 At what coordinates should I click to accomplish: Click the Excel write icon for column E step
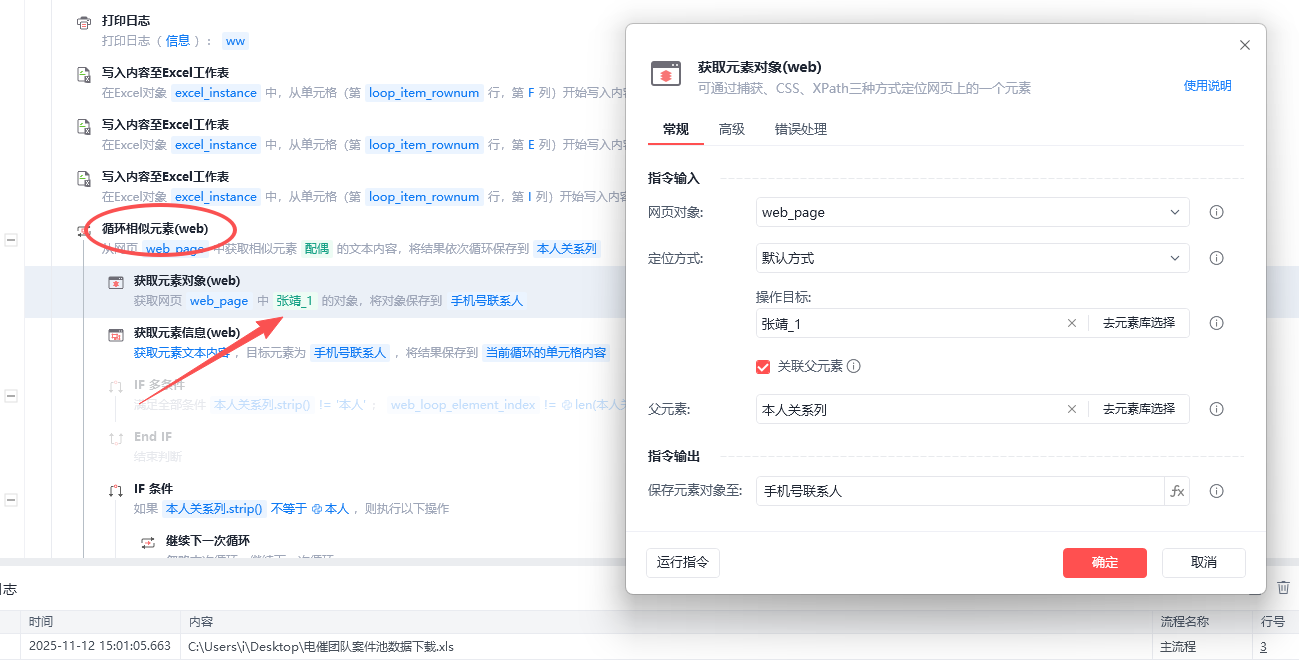click(x=85, y=127)
